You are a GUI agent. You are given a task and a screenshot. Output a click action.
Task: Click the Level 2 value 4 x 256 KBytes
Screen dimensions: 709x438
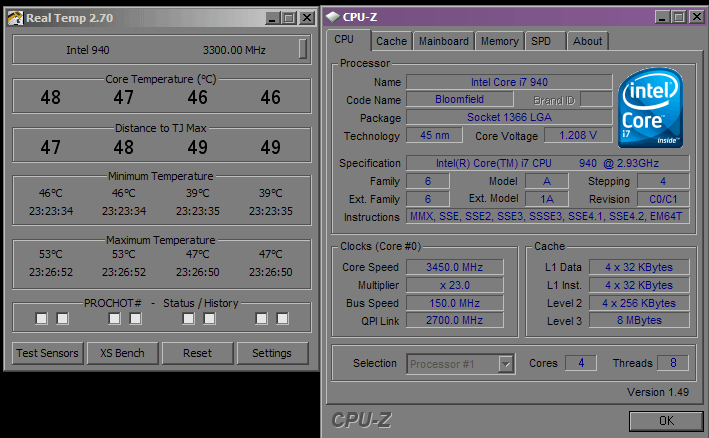click(x=639, y=303)
